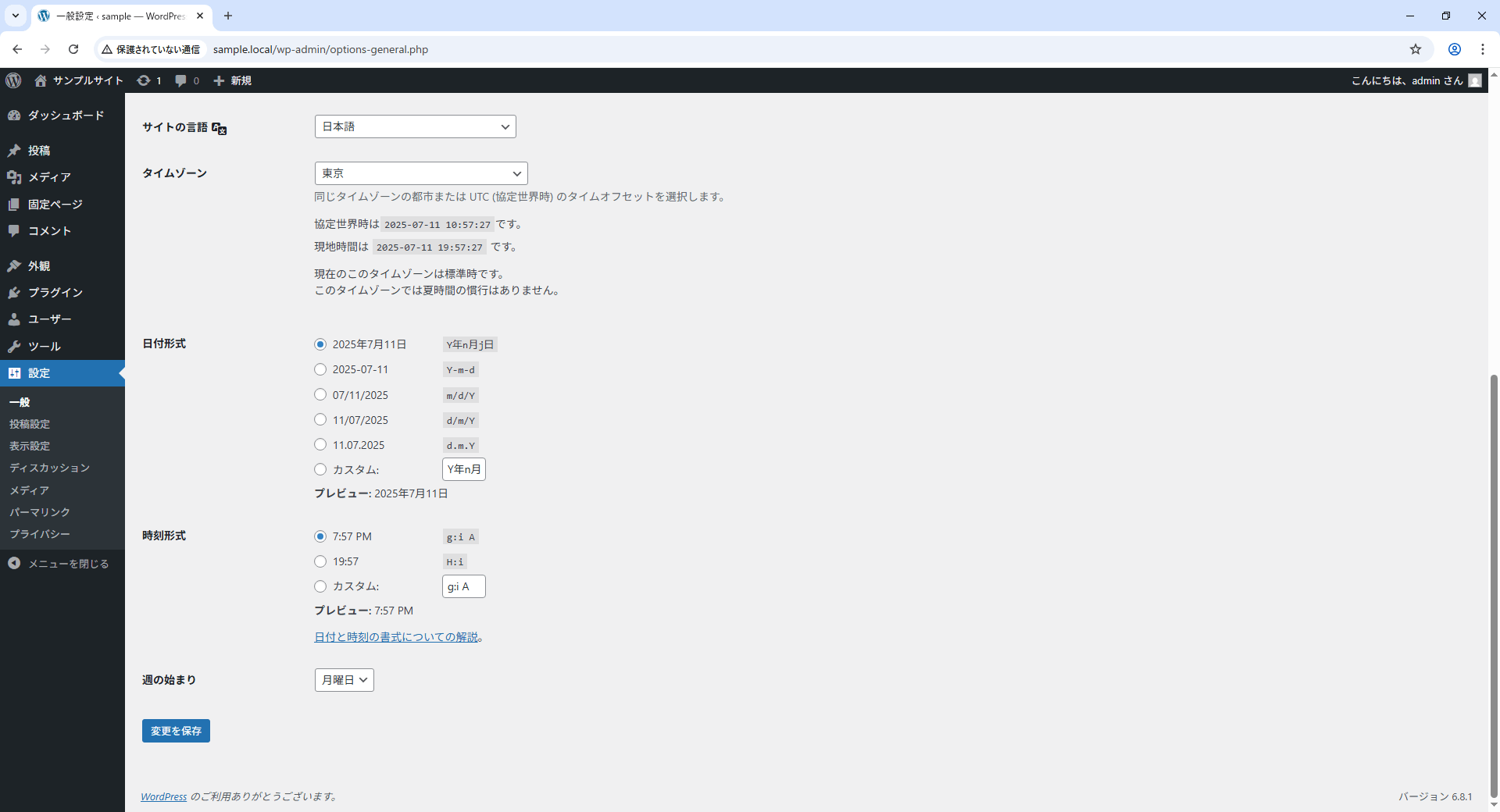Image resolution: width=1500 pixels, height=812 pixels.
Task: Click browser forward arrow
Action: coord(45,49)
